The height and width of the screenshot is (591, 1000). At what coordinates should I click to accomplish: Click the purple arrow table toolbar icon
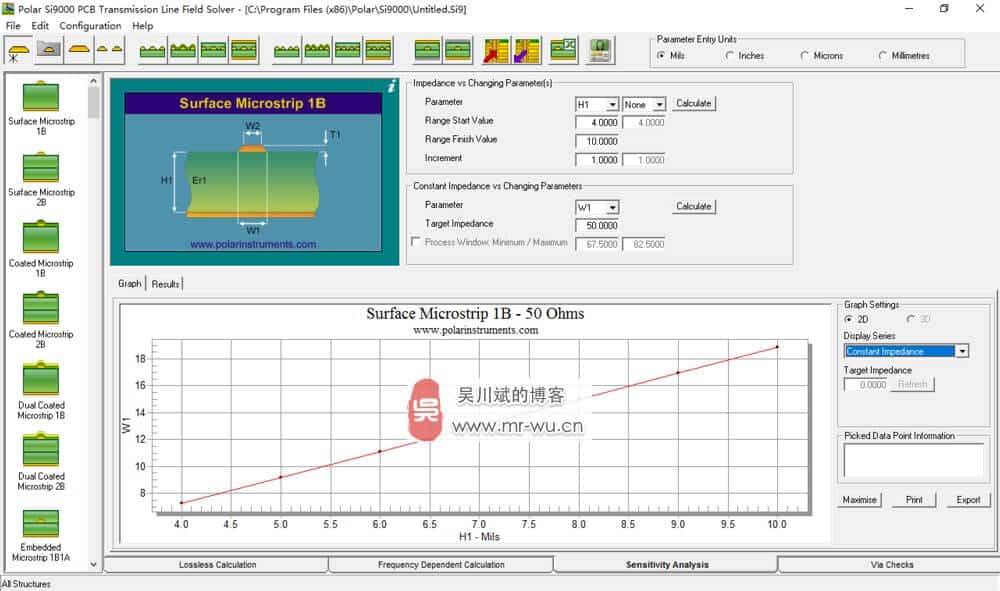[527, 50]
